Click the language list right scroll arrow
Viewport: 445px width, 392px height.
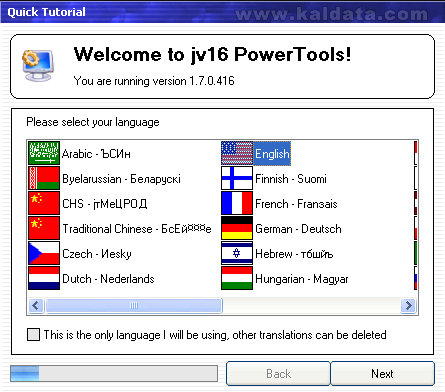408,305
